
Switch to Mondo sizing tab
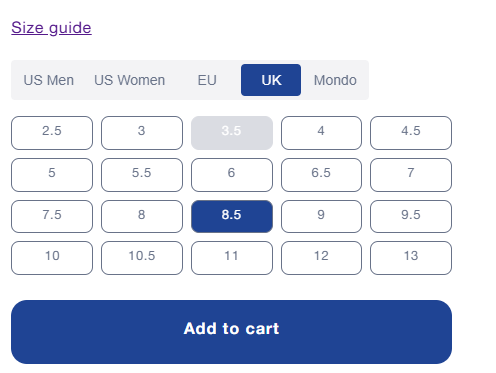pos(335,80)
